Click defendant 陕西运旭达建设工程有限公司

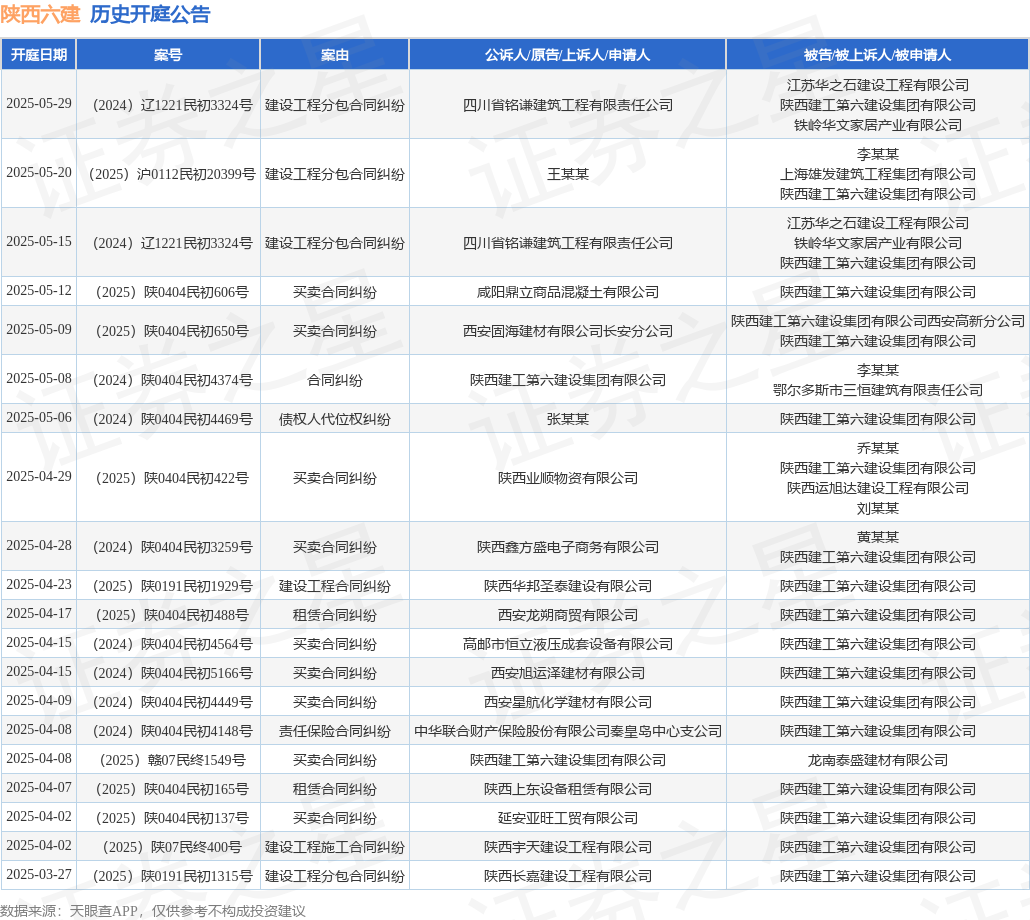point(878,488)
